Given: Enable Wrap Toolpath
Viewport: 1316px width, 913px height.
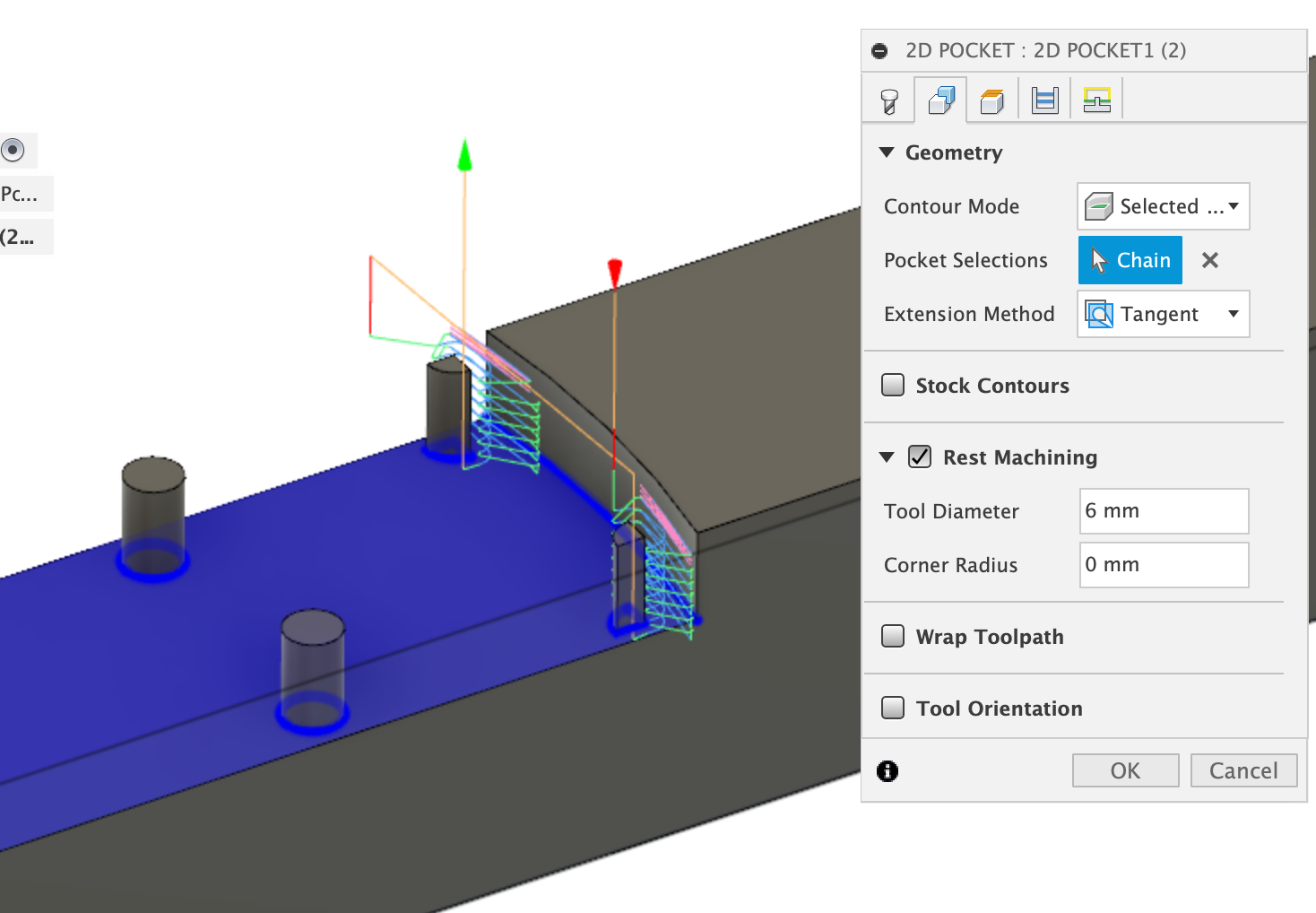Looking at the screenshot, I should click(892, 635).
